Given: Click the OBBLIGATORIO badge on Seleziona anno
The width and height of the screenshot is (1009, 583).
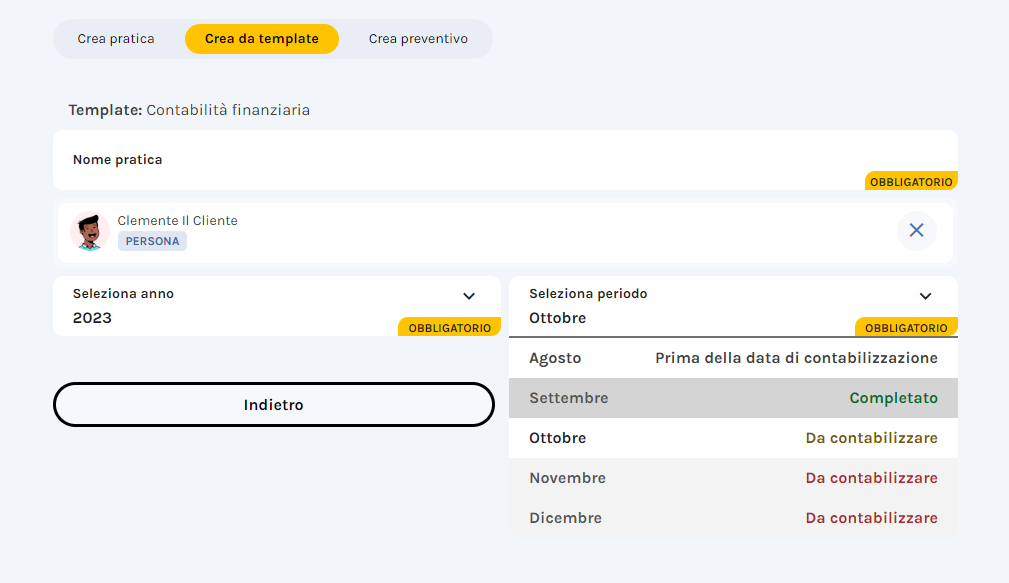Looking at the screenshot, I should (449, 326).
